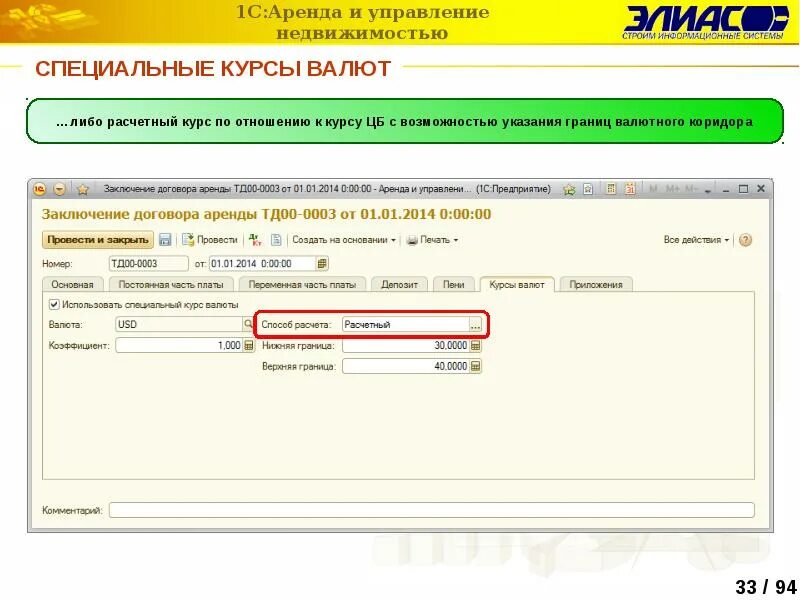Screen dimensions: 800x600
Task: Open the date picker calendar icon
Action: (x=322, y=263)
